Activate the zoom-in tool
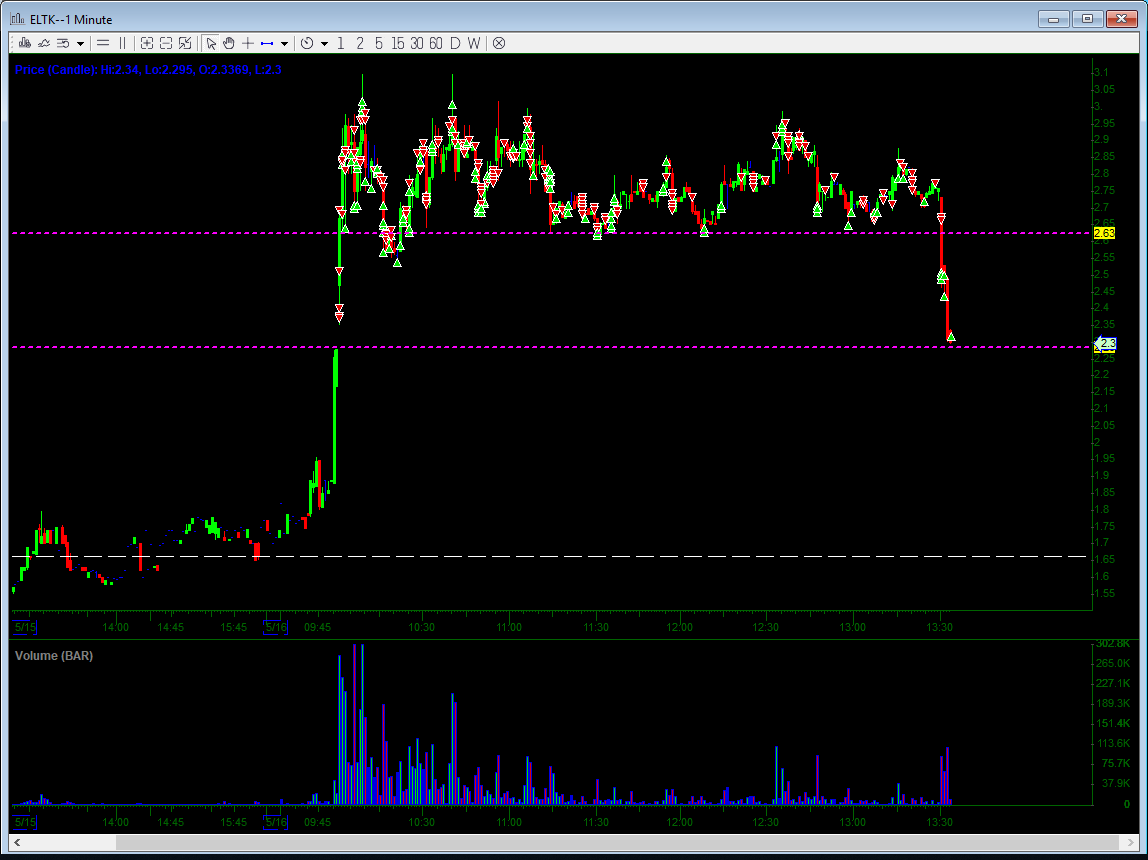 click(x=146, y=43)
